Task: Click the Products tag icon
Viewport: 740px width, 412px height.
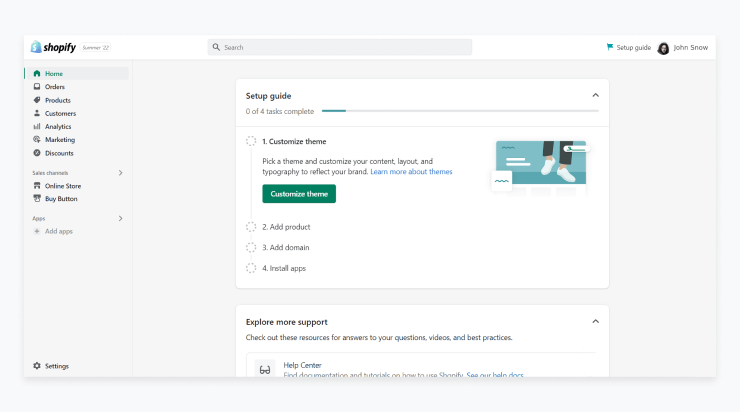Action: point(37,100)
